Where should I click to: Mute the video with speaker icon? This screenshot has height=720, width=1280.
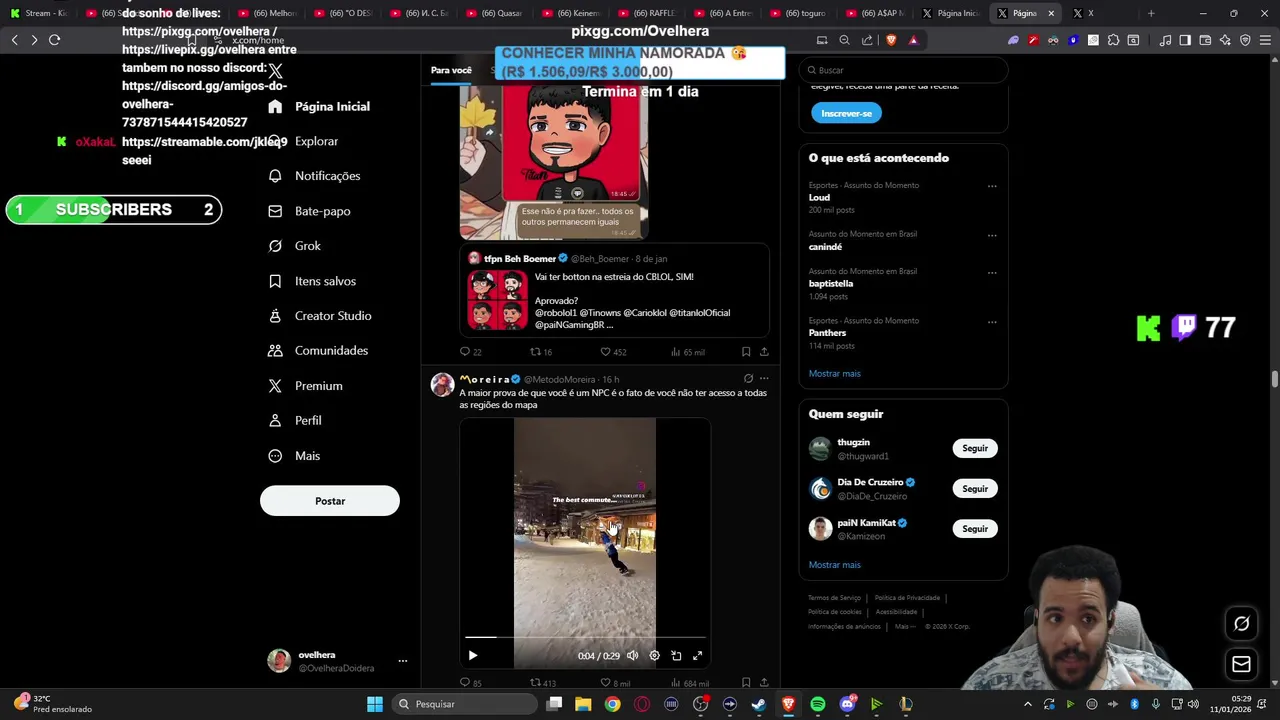[632, 656]
